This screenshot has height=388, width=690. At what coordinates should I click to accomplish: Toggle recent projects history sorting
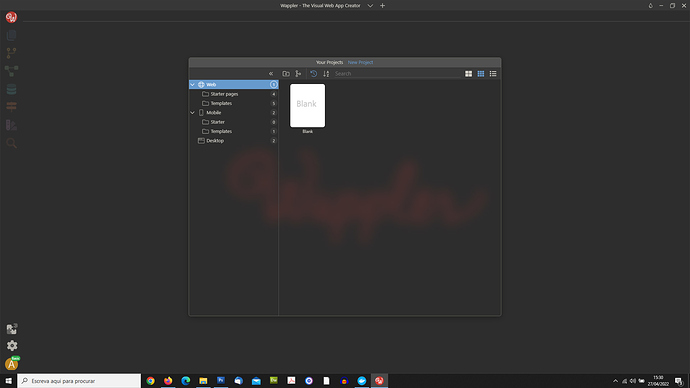(313, 73)
